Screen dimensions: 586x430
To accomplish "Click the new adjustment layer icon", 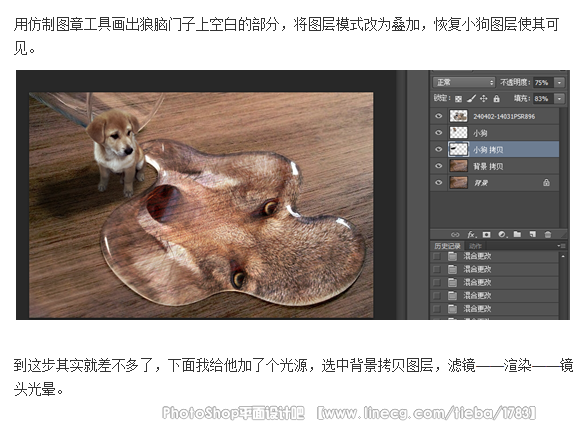I will point(502,235).
